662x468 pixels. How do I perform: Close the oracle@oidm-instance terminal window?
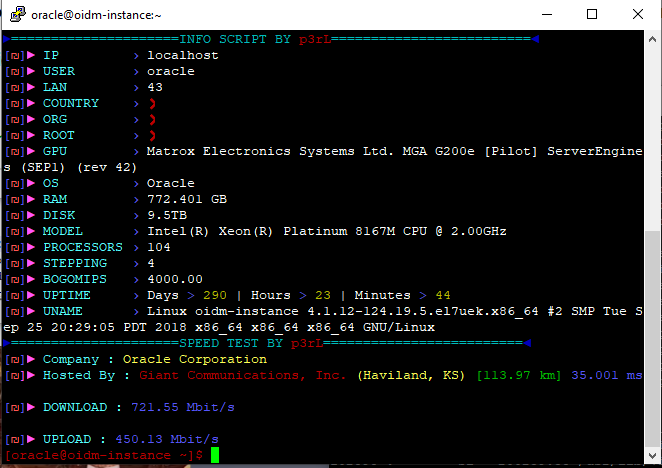click(638, 14)
